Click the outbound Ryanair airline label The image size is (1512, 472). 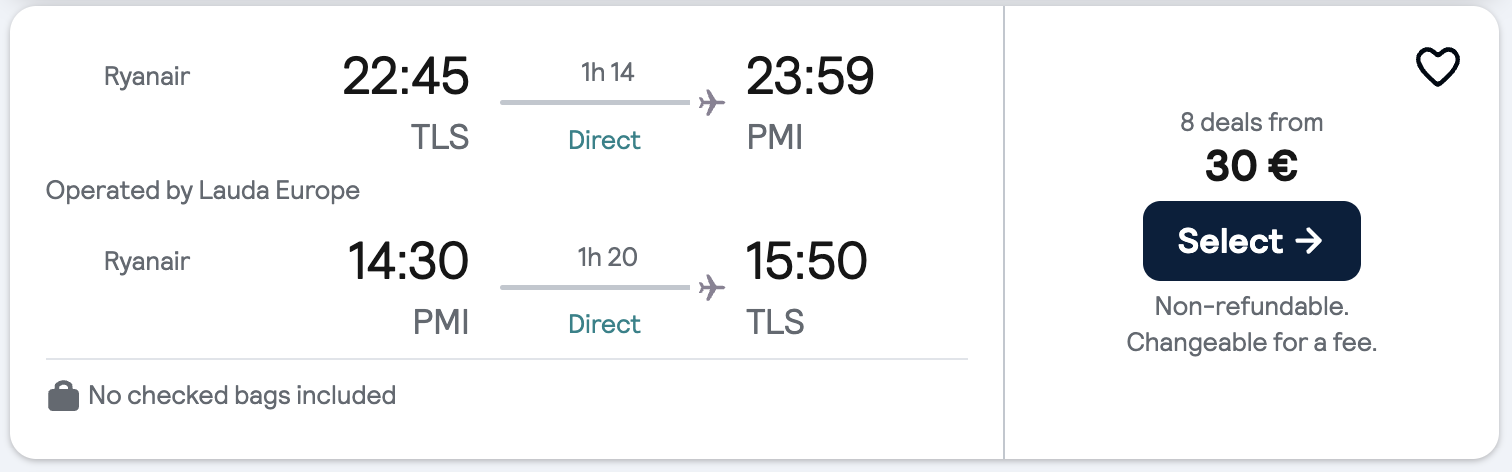pyautogui.click(x=147, y=76)
